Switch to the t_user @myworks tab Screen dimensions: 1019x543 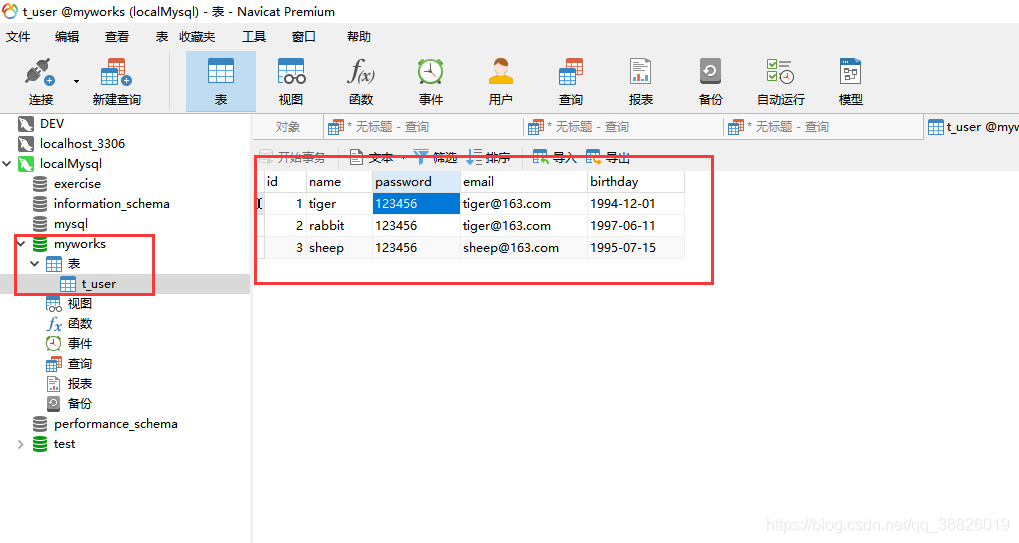click(x=973, y=127)
